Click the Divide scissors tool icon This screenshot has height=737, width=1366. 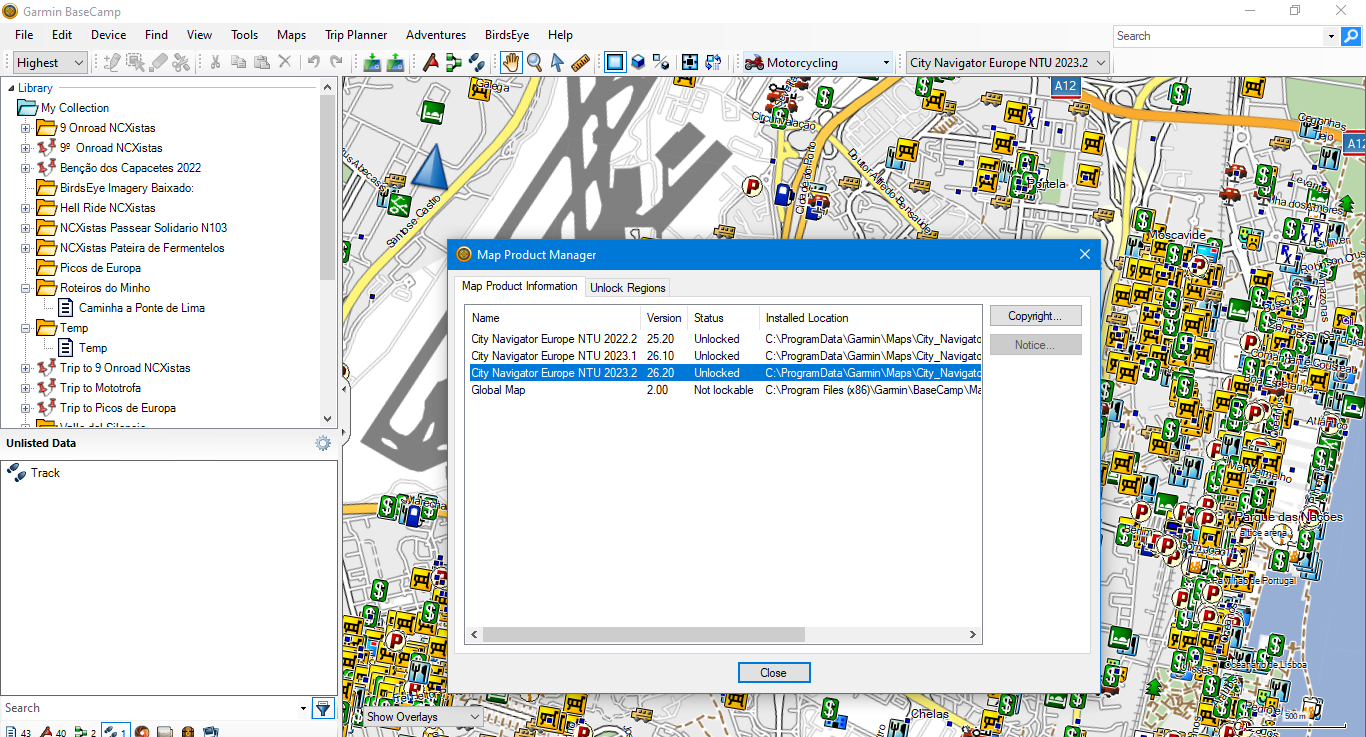[180, 62]
